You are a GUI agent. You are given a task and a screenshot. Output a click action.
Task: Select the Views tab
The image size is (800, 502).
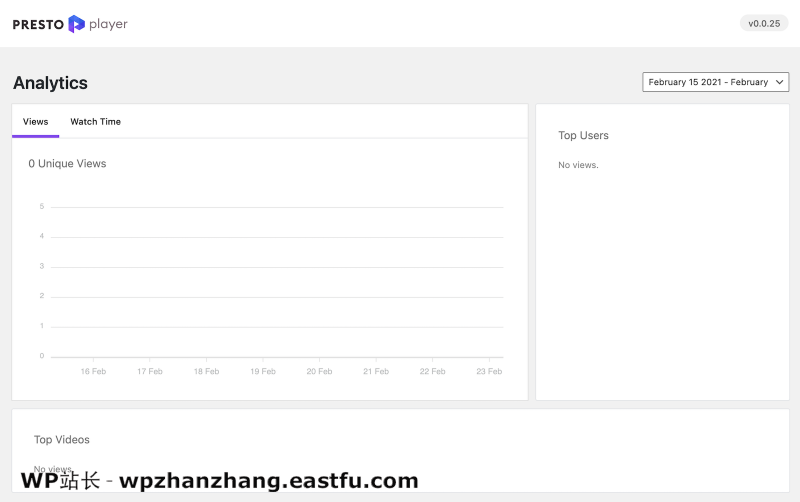[x=36, y=121]
